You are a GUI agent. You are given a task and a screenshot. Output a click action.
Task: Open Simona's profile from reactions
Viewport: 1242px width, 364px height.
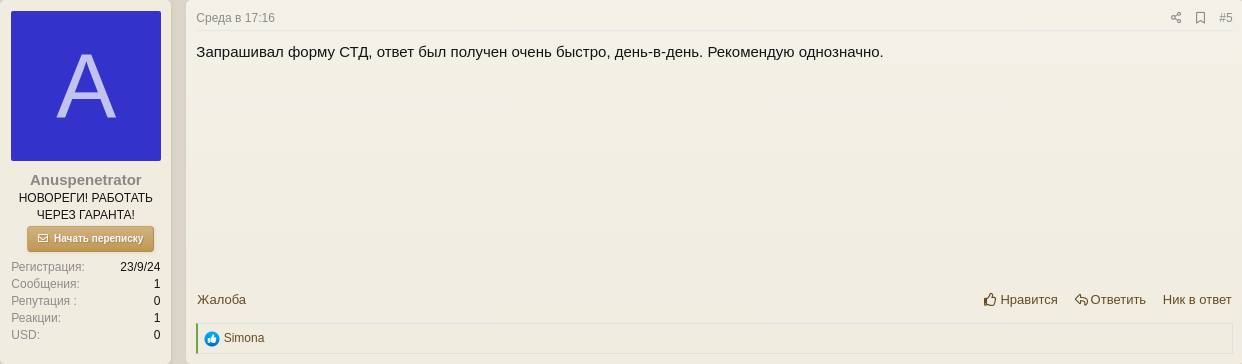[x=244, y=338]
